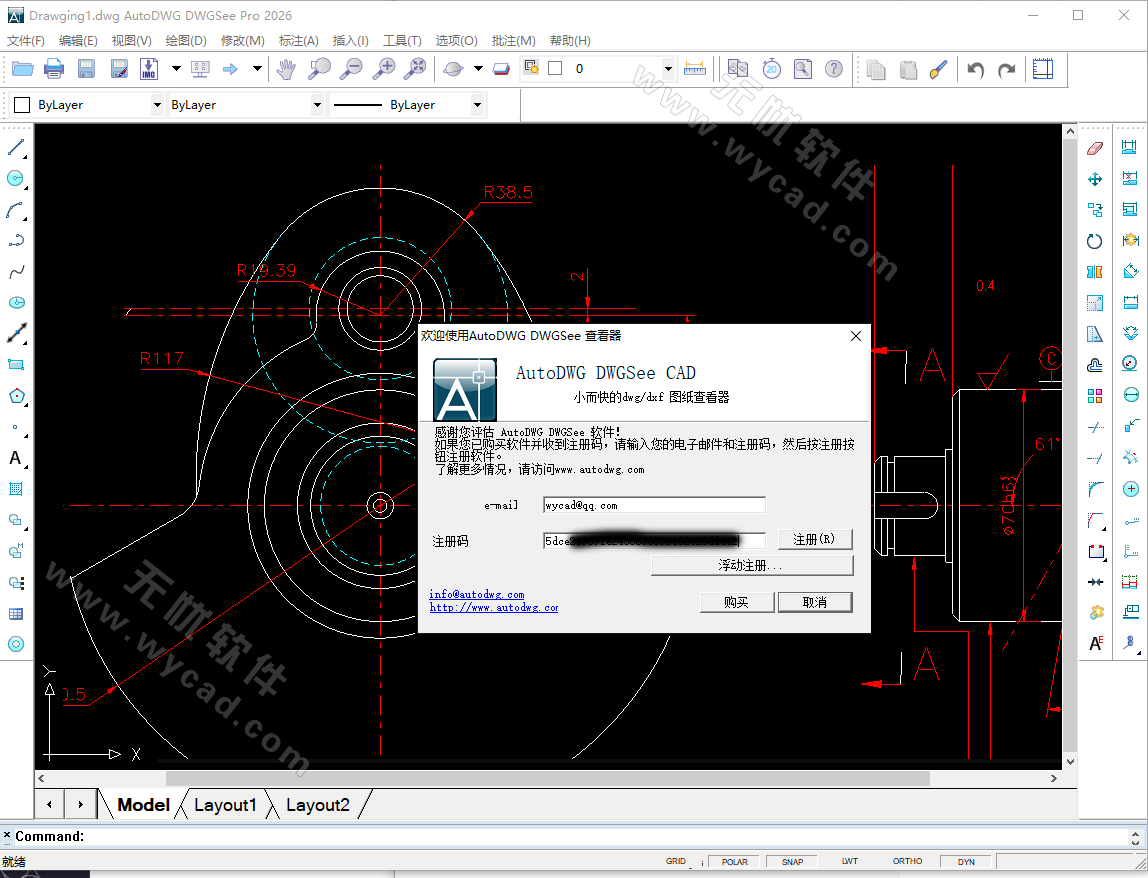
Task: Expand the ByLayer lineweight dropdown
Action: pyautogui.click(x=477, y=105)
